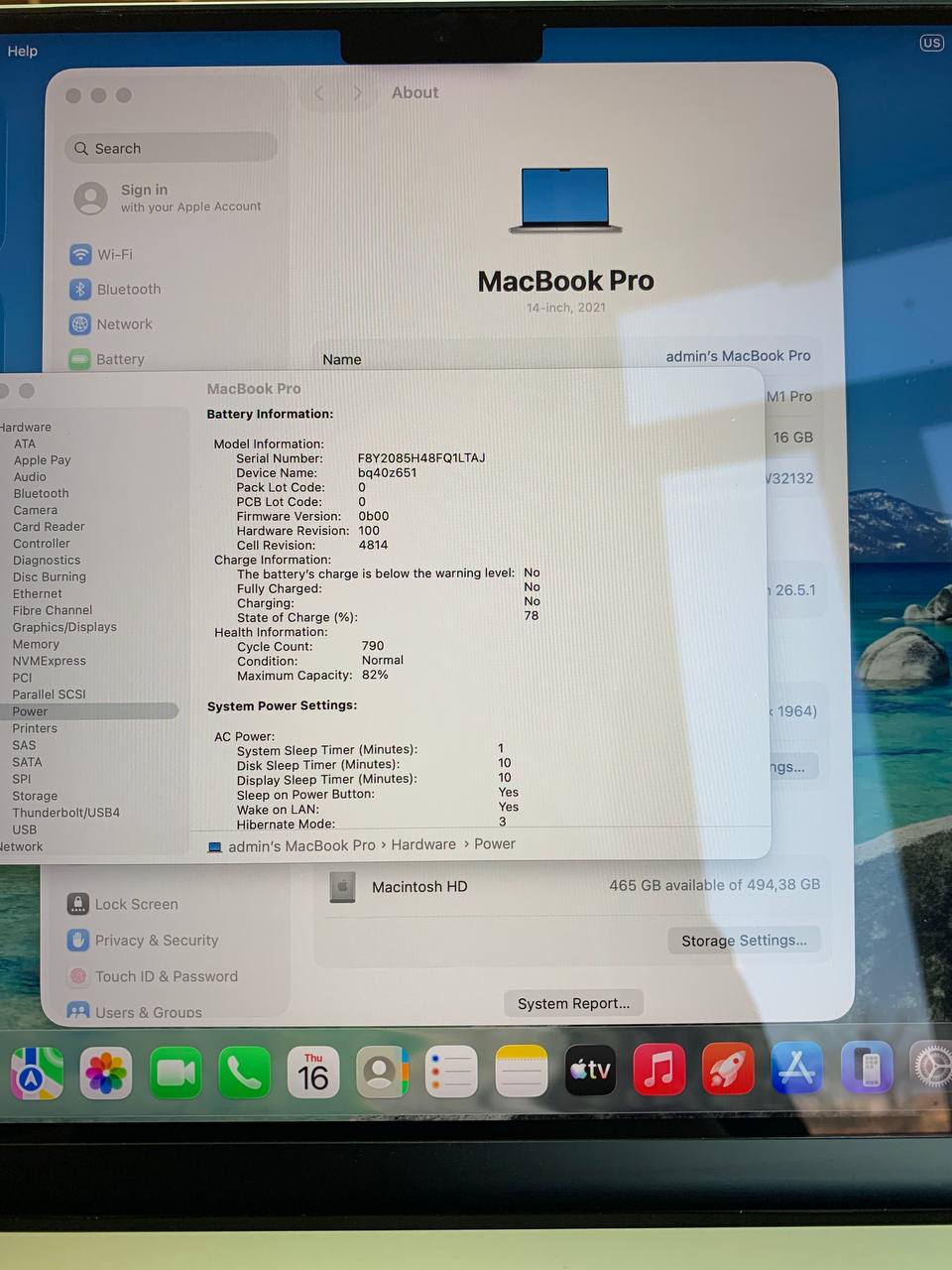The width and height of the screenshot is (952, 1270).
Task: Click the Settings Search field
Action: [171, 148]
